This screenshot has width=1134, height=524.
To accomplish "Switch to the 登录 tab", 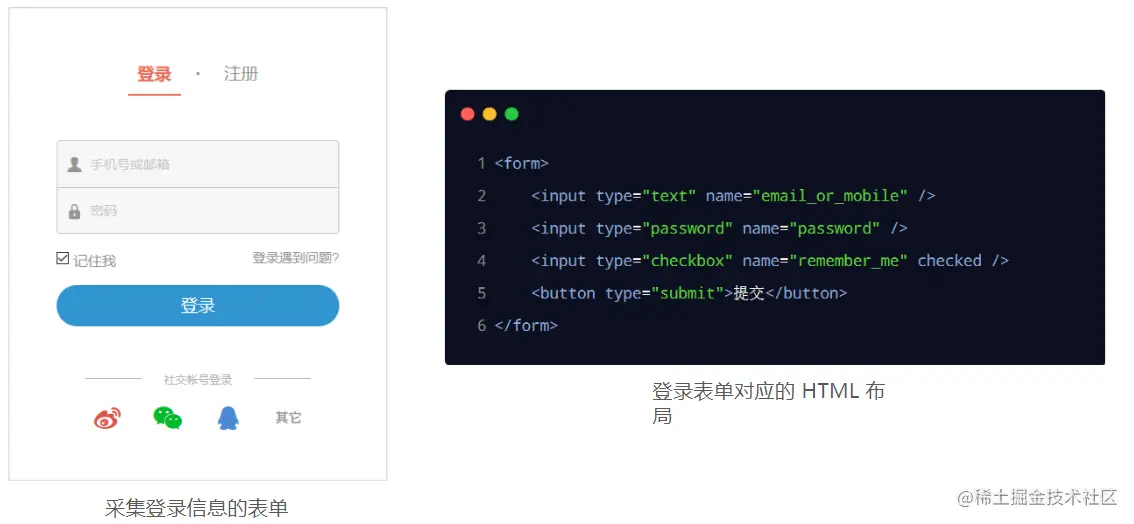I will coord(154,74).
